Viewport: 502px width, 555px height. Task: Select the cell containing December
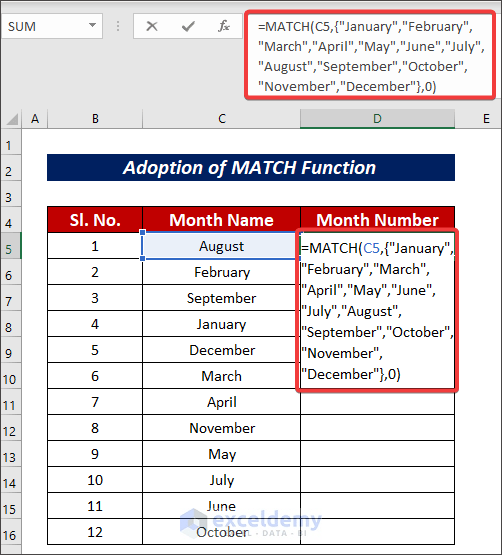pos(222,350)
